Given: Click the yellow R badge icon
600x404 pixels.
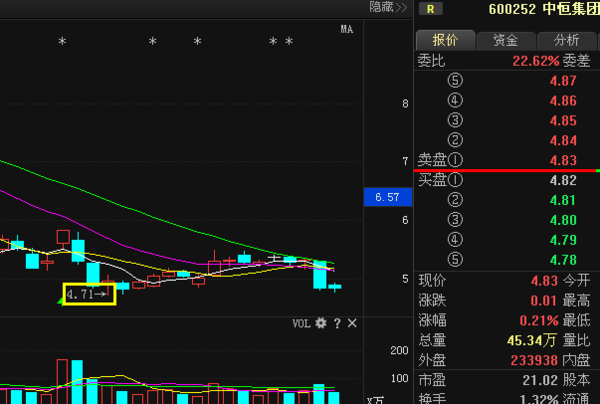Looking at the screenshot, I should point(430,9).
